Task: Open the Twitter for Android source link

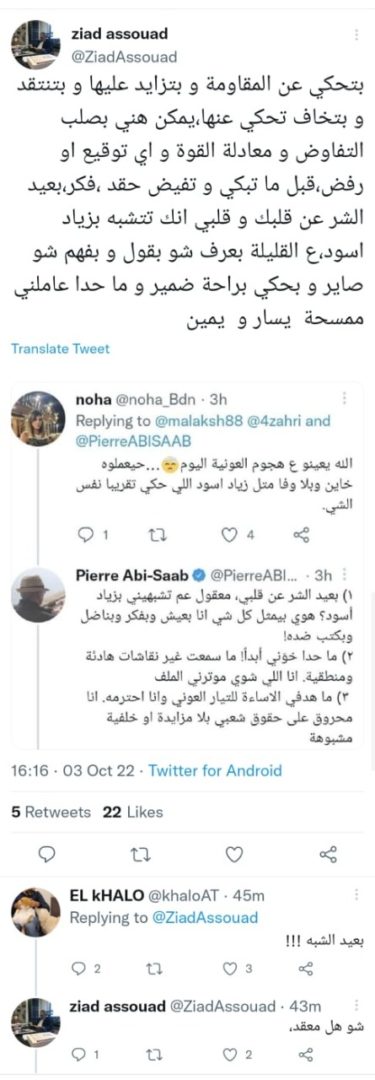Action: [214, 770]
